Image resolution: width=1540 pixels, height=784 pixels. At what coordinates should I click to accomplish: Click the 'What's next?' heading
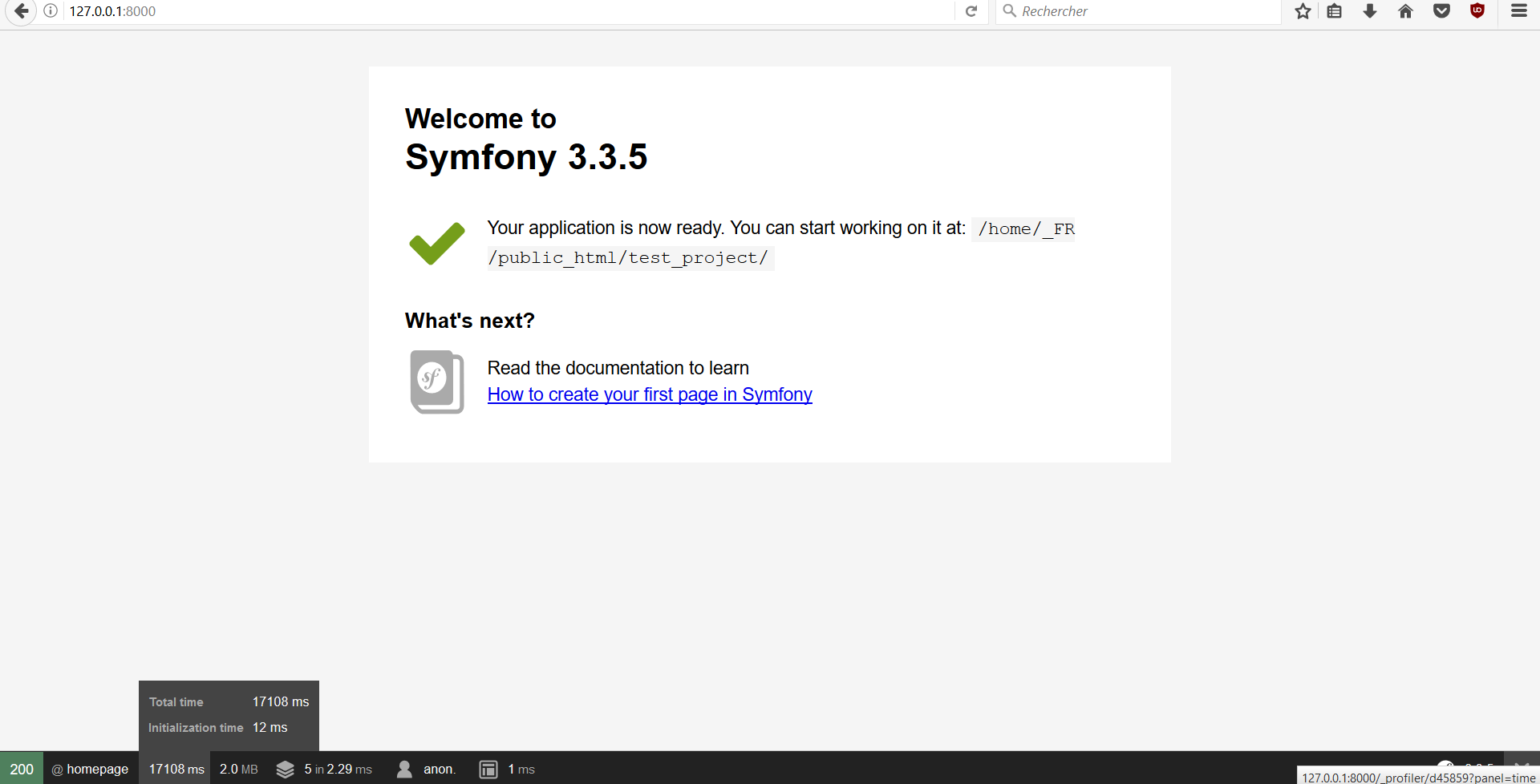470,321
